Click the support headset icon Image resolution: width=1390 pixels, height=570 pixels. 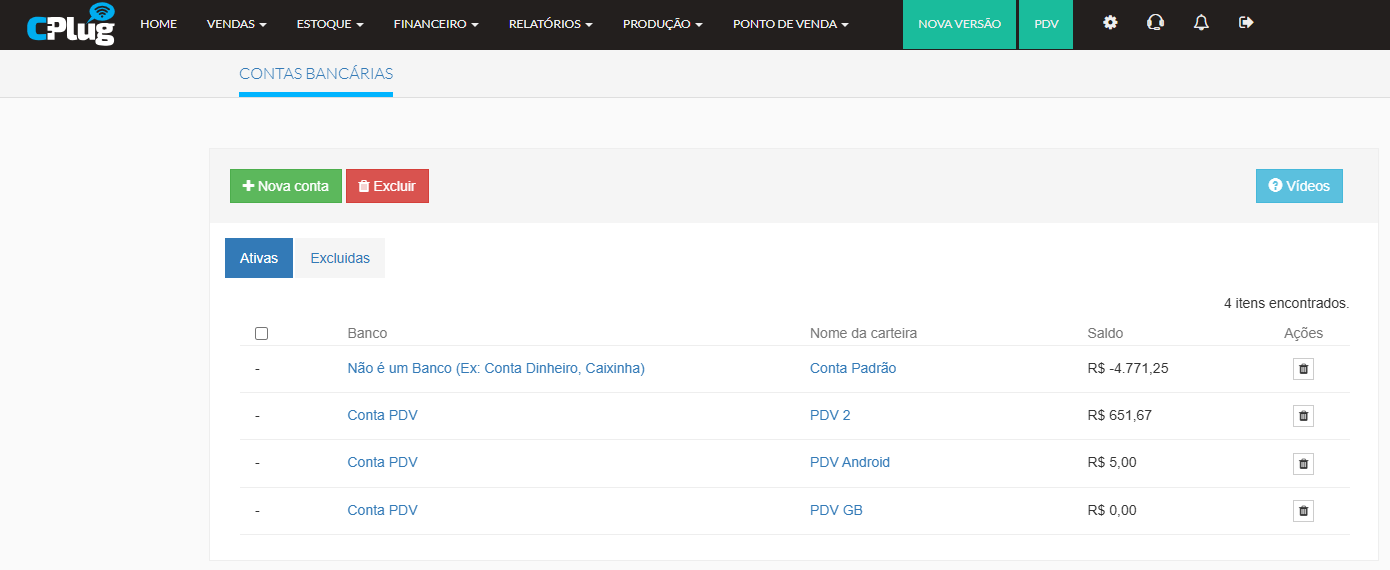1155,23
